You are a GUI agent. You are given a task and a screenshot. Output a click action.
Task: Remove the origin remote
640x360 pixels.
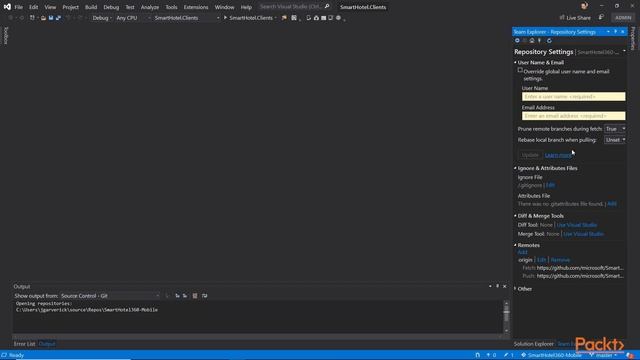[560, 260]
